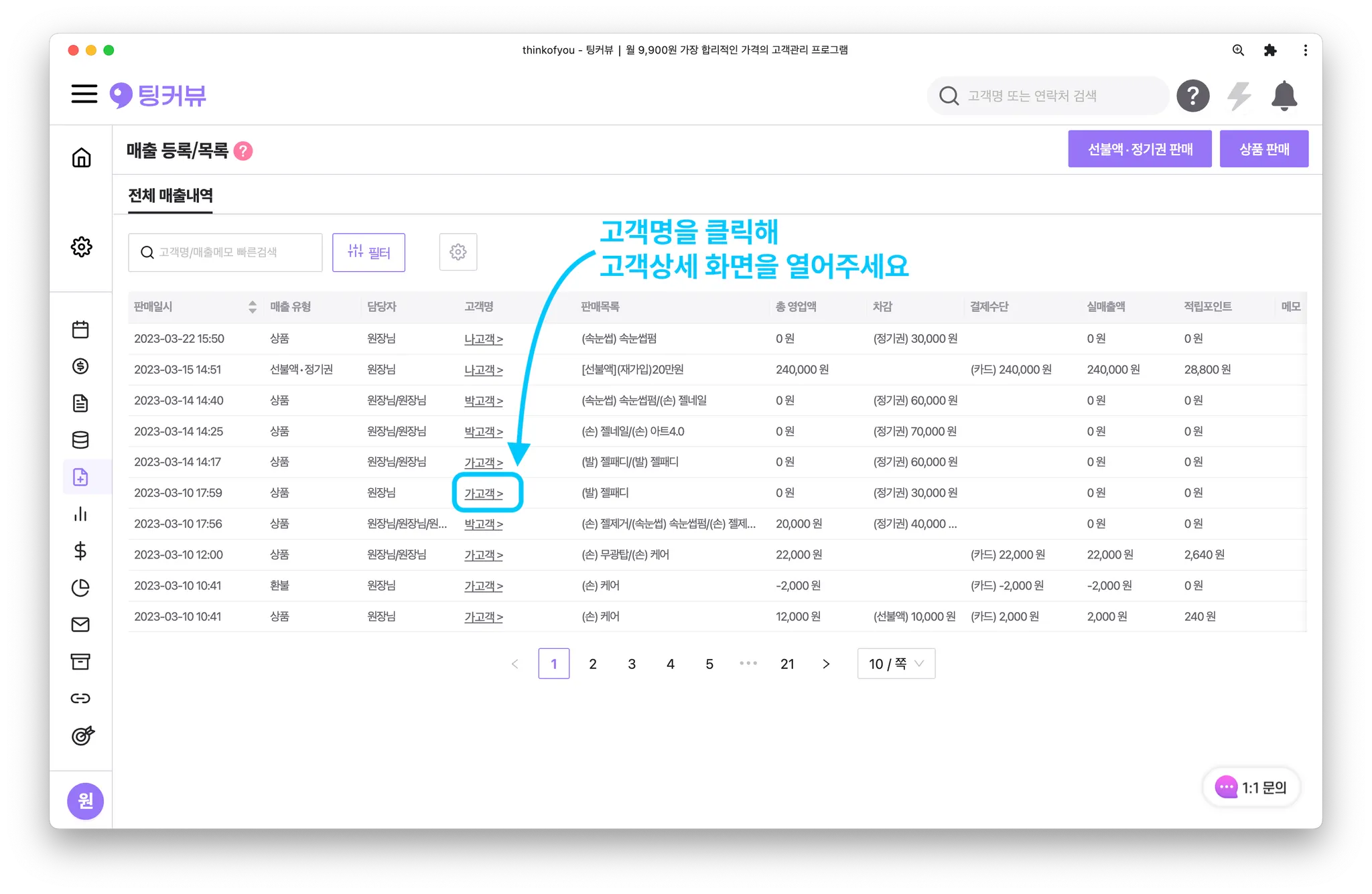Open the target goal icon in sidebar

pos(82,735)
